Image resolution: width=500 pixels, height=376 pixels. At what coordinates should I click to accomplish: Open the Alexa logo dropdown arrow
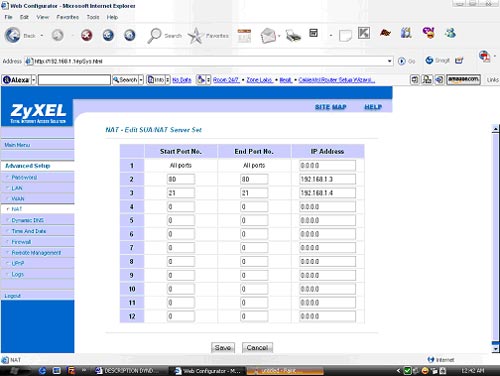pyautogui.click(x=33, y=80)
